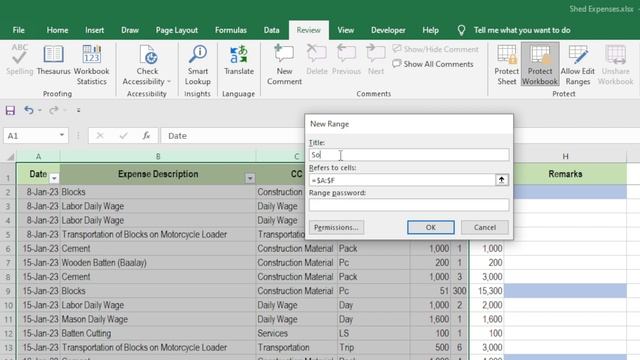
Task: Switch to the Insert tab
Action: [x=94, y=30]
